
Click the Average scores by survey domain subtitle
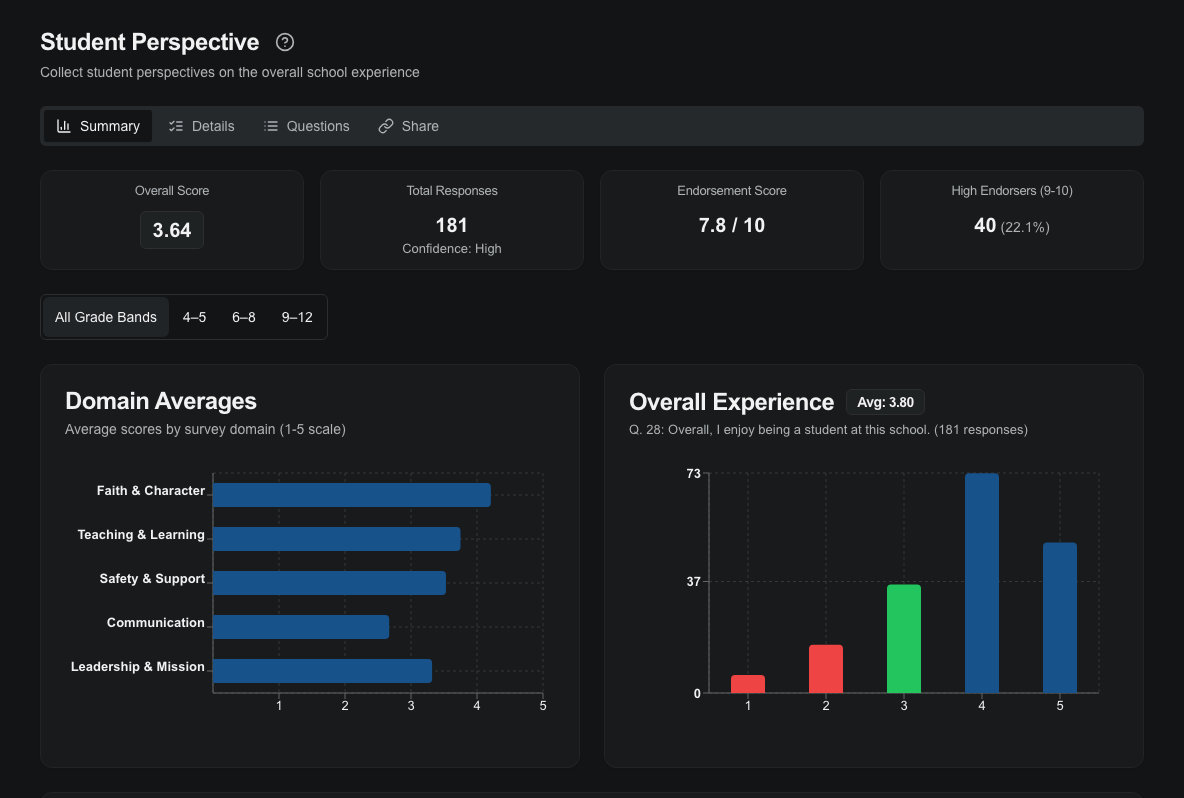[x=205, y=430]
